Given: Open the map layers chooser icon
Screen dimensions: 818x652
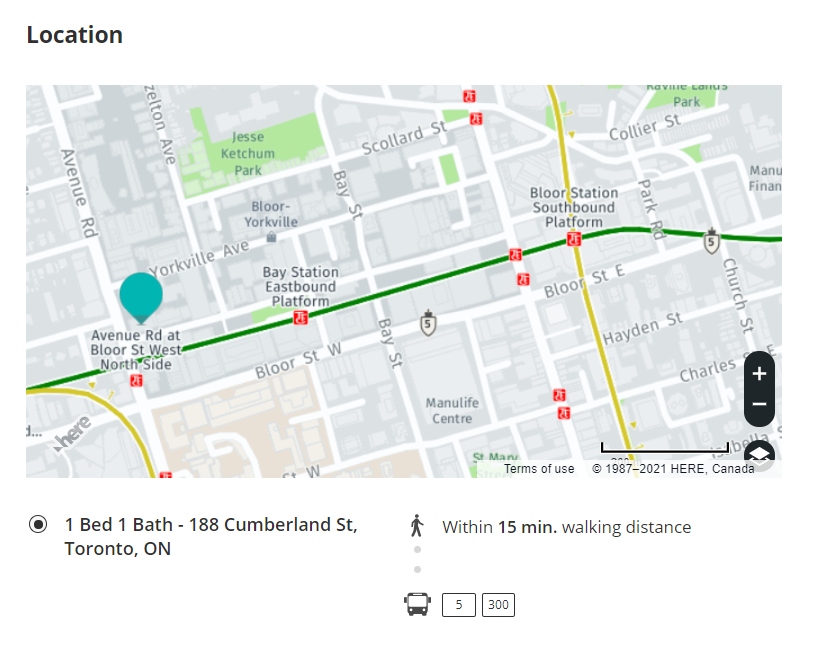Looking at the screenshot, I should [759, 455].
